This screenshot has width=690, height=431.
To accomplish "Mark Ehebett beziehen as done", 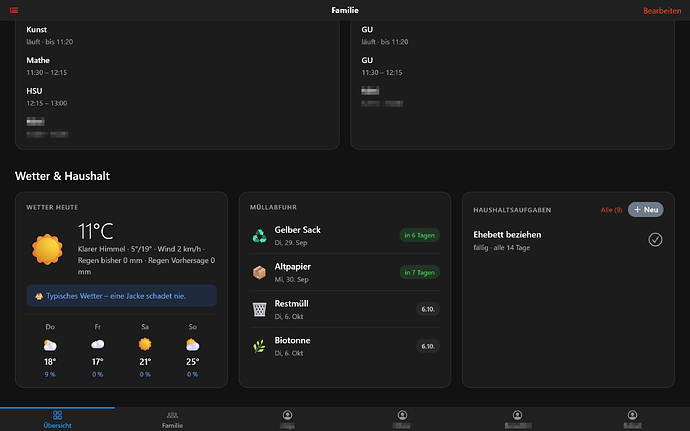I will pyautogui.click(x=655, y=240).
